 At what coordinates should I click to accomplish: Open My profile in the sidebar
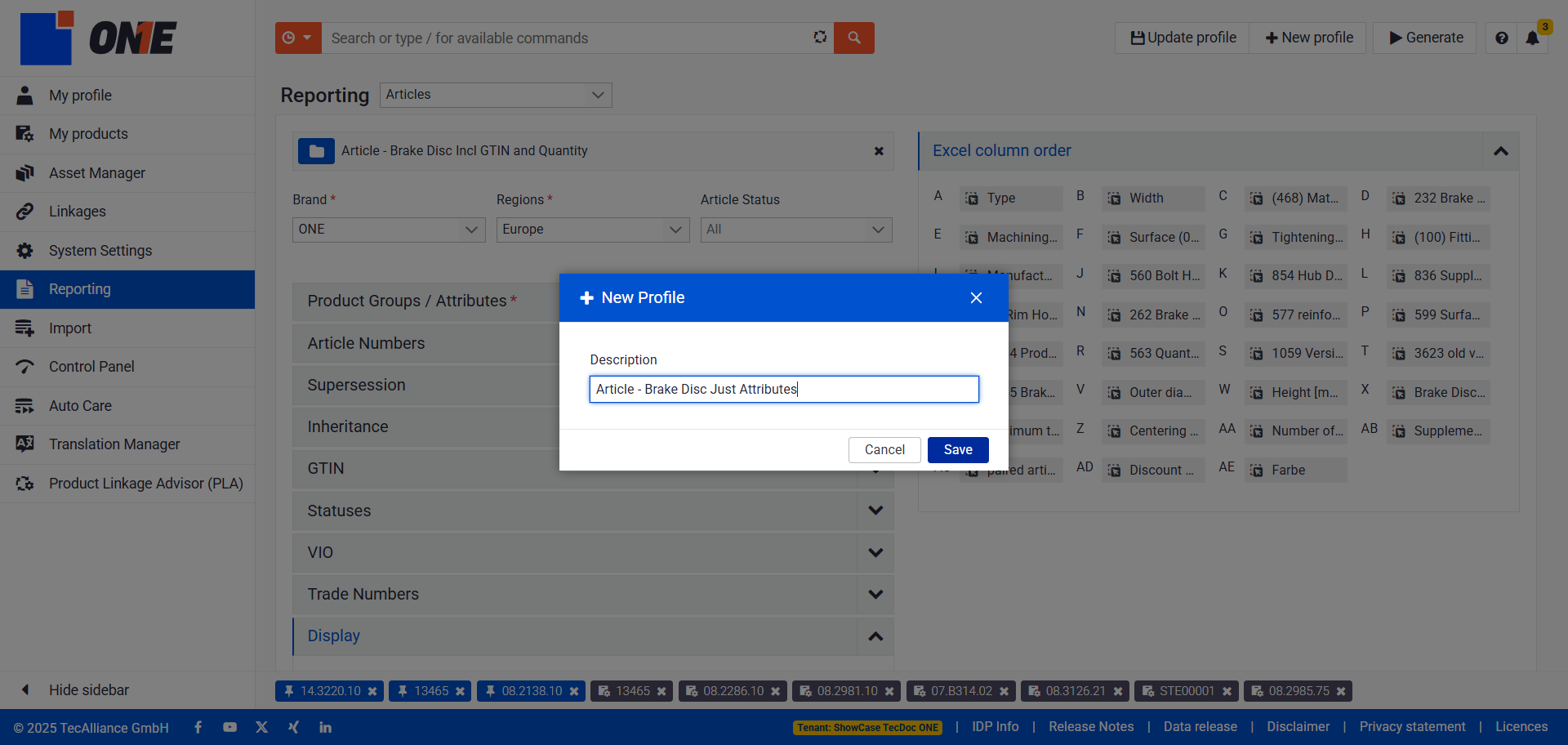coord(127,96)
